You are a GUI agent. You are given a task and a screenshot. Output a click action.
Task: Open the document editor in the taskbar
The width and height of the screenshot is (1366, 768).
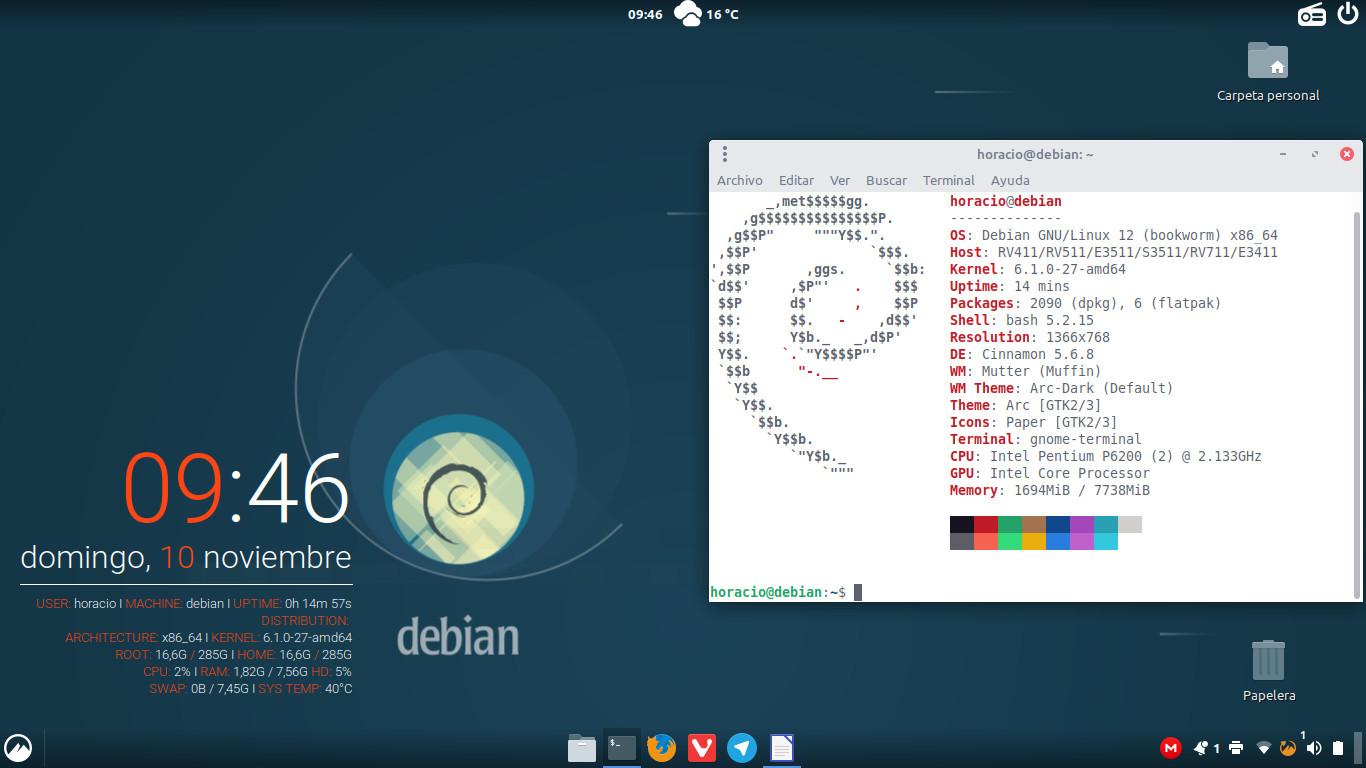[x=782, y=747]
